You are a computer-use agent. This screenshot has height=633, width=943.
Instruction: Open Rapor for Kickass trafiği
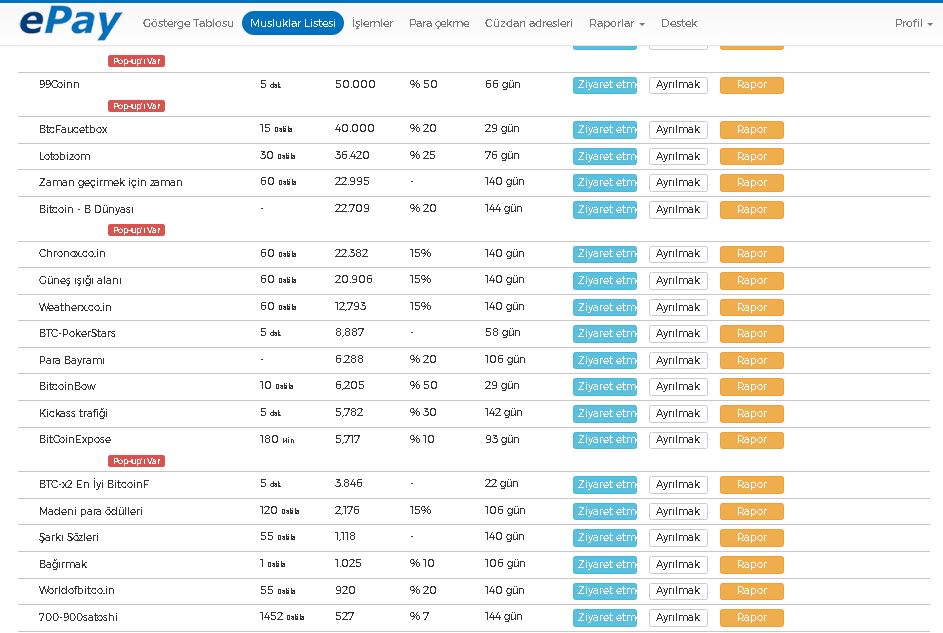752,414
